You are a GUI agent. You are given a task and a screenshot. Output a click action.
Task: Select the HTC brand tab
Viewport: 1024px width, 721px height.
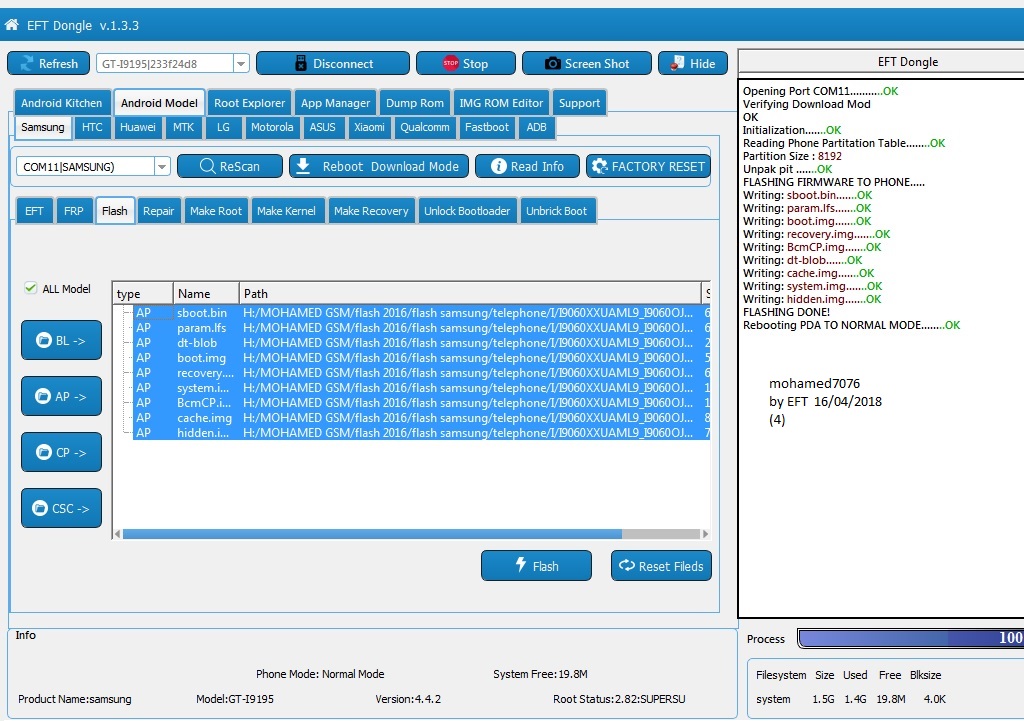point(92,127)
